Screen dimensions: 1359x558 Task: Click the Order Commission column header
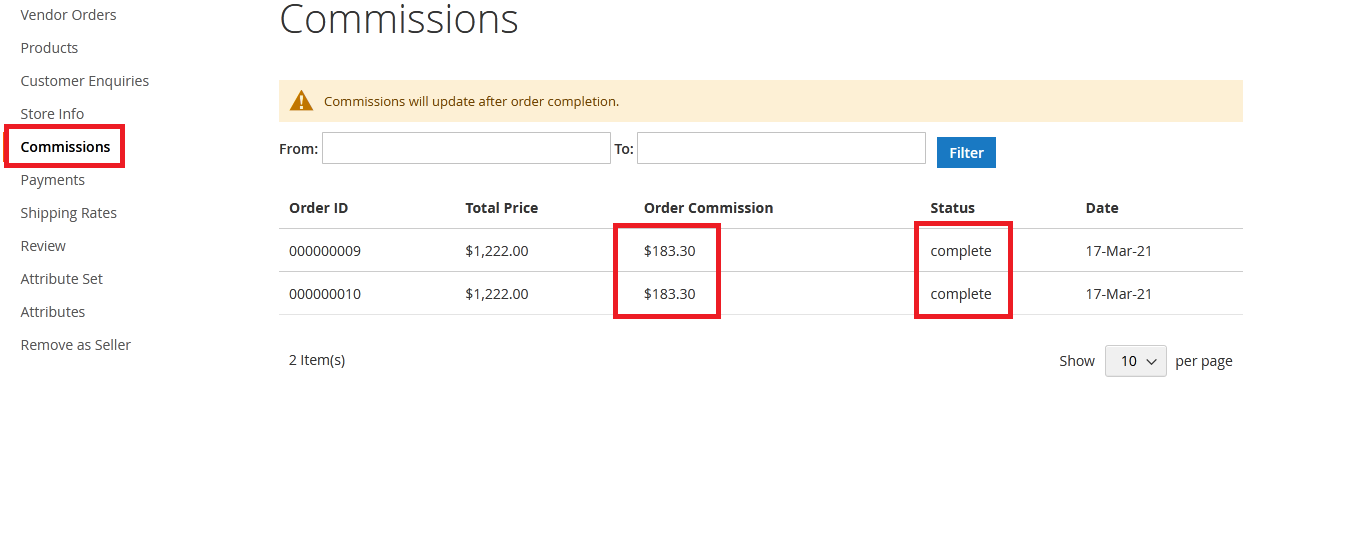coord(708,208)
